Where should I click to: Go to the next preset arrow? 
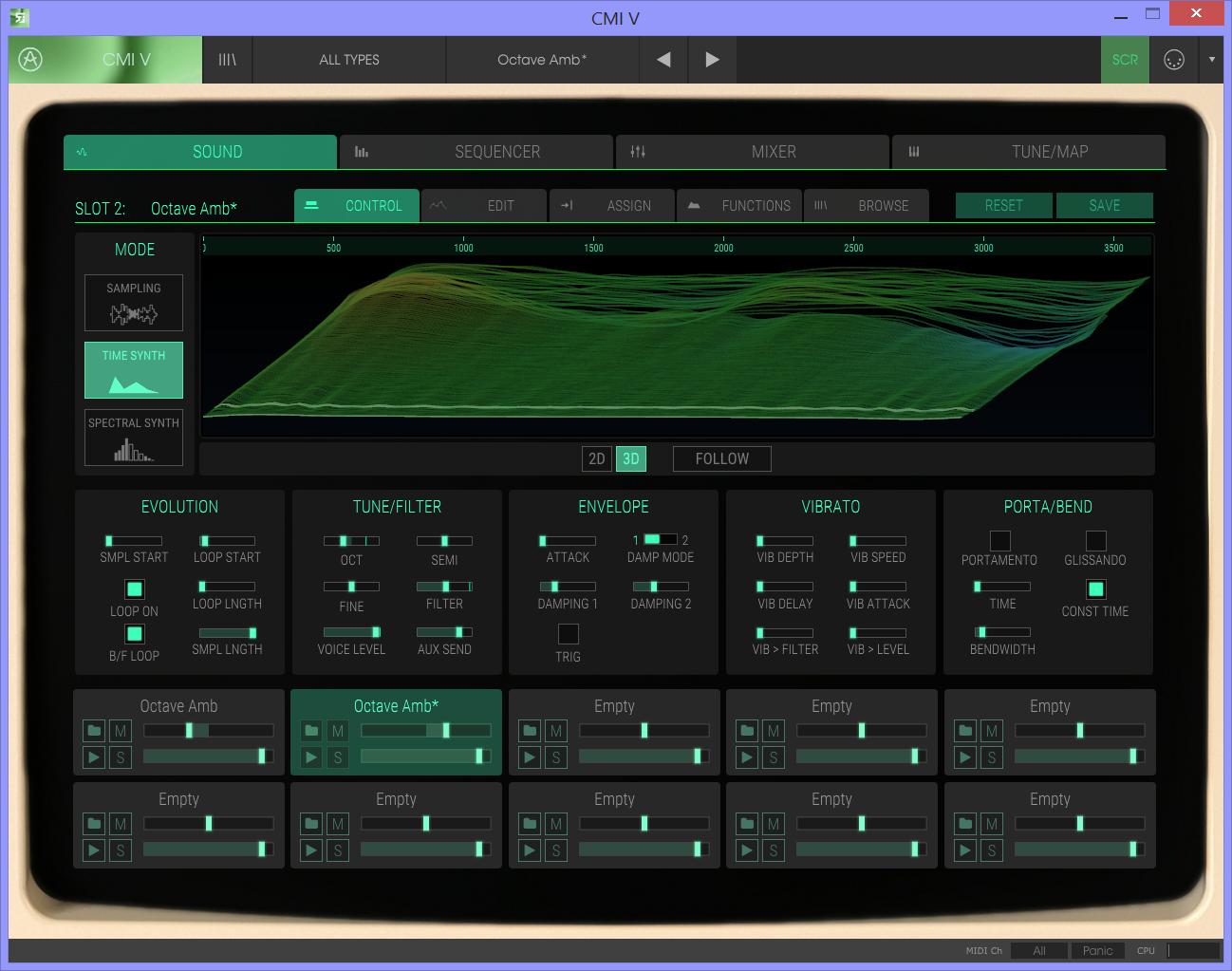tap(712, 60)
